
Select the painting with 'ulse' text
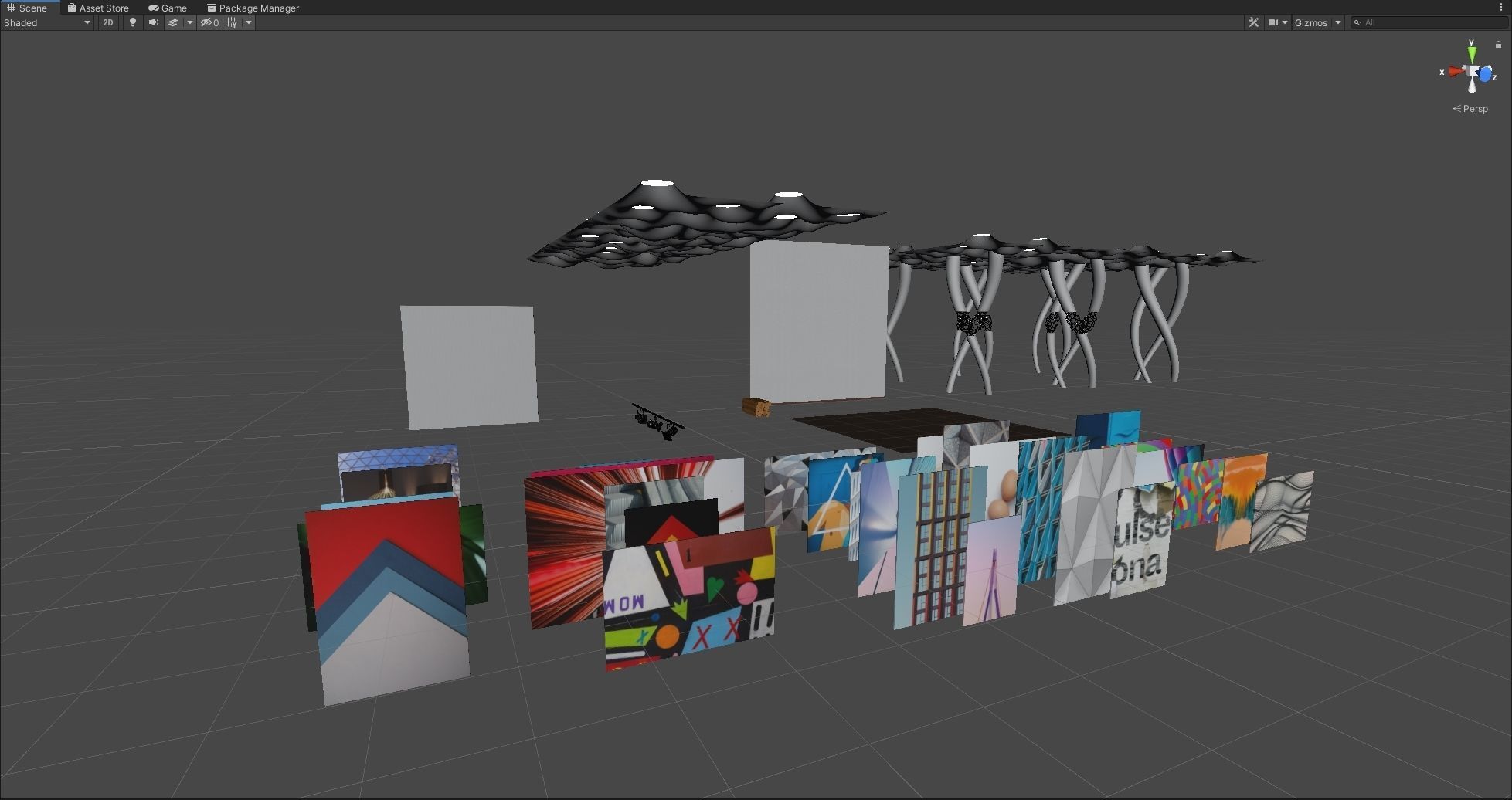1140,541
